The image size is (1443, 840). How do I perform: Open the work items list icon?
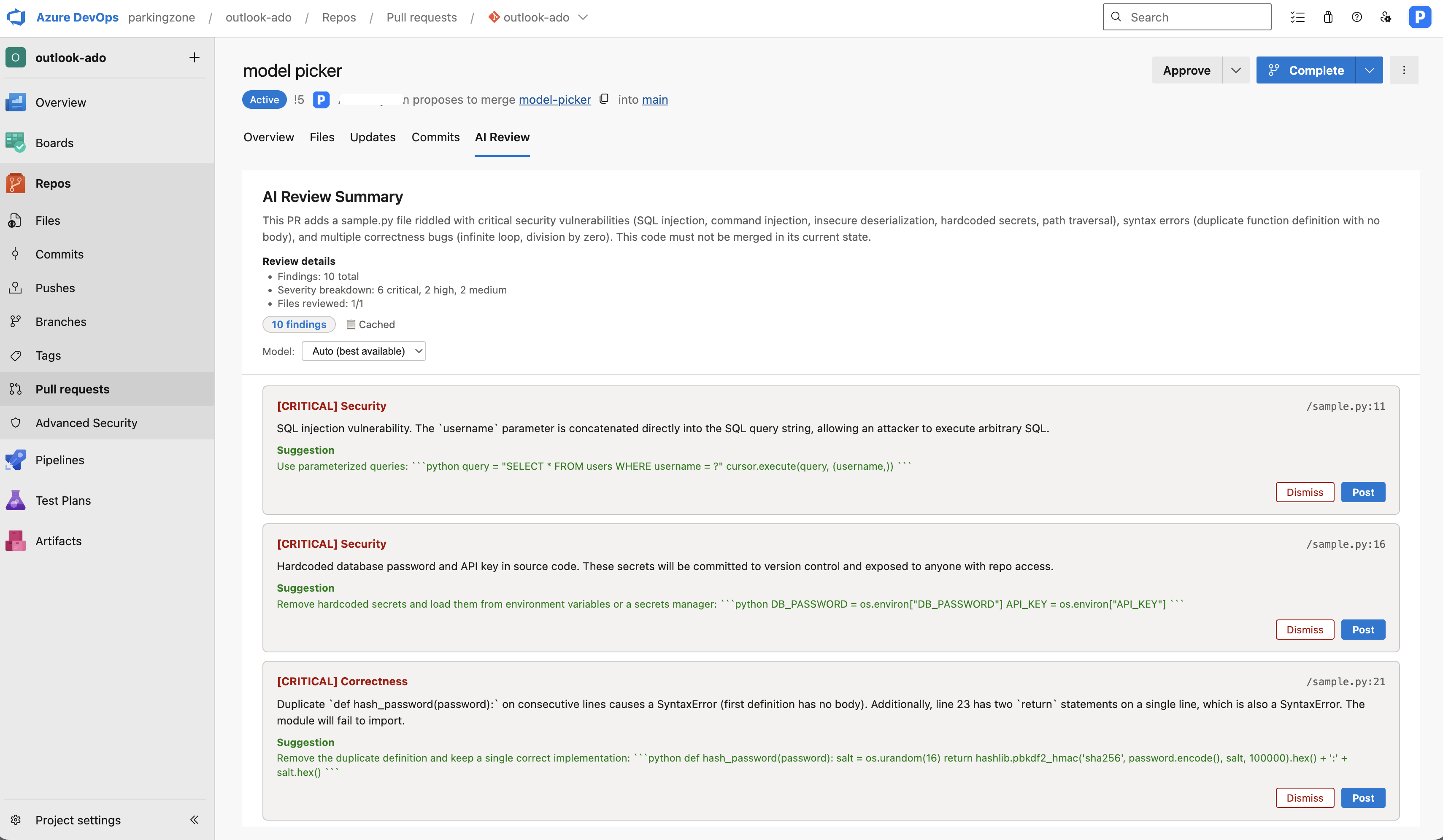coord(1297,17)
